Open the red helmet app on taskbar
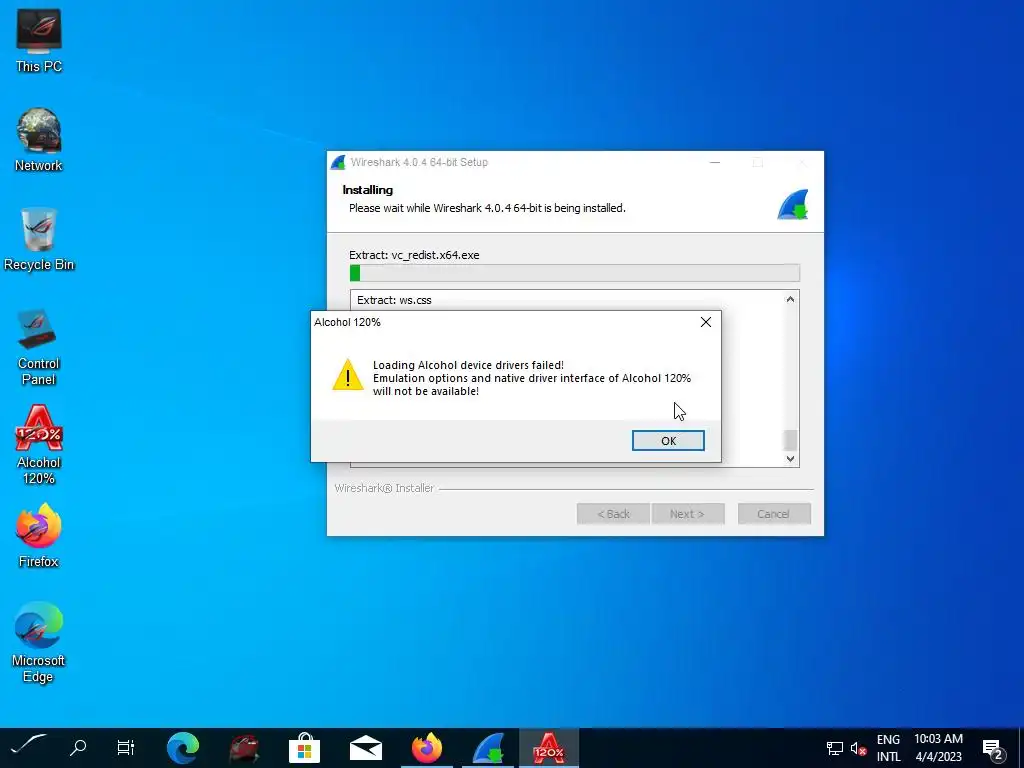 [244, 748]
